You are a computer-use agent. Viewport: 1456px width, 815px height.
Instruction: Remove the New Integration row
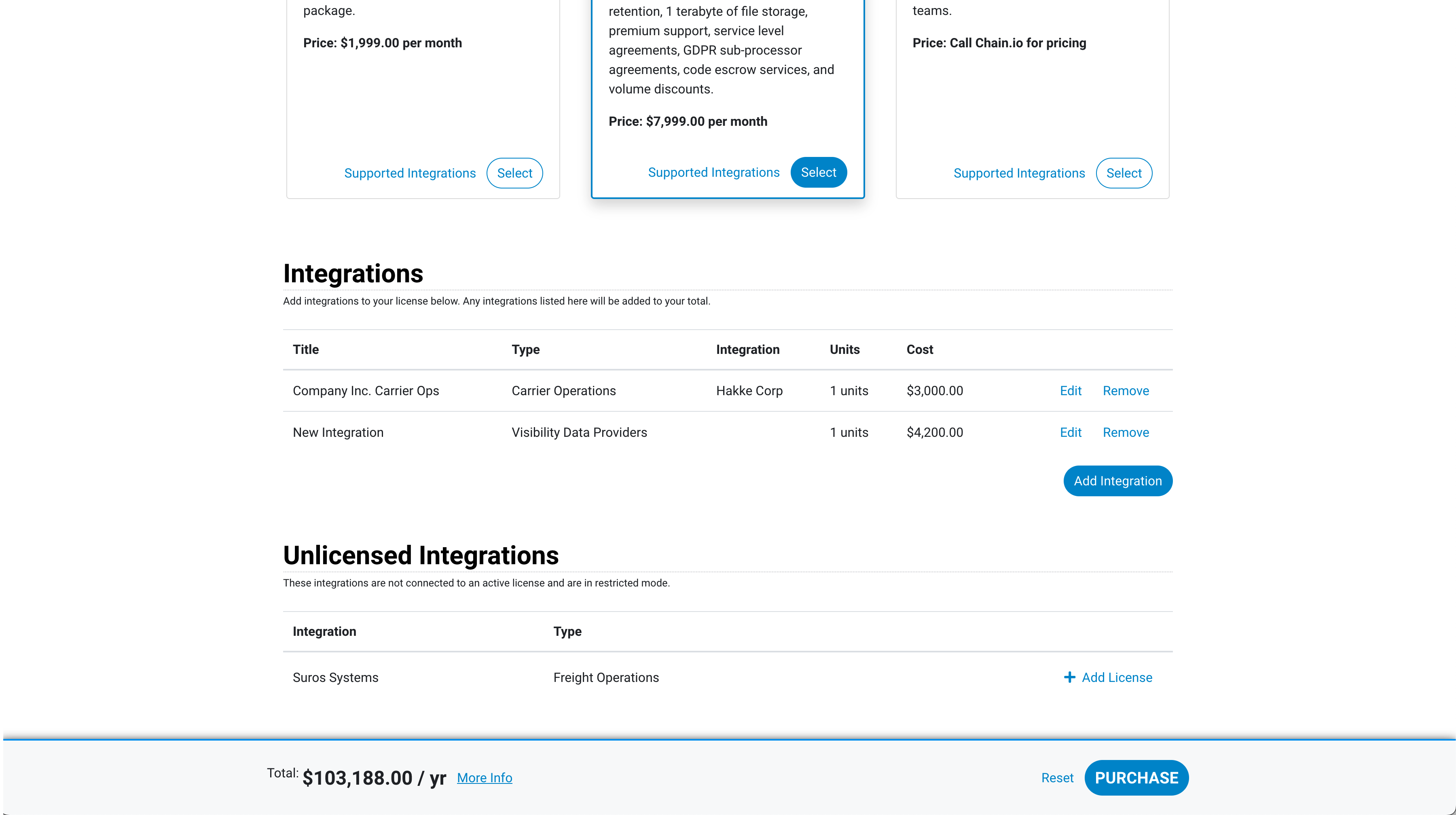tap(1125, 432)
